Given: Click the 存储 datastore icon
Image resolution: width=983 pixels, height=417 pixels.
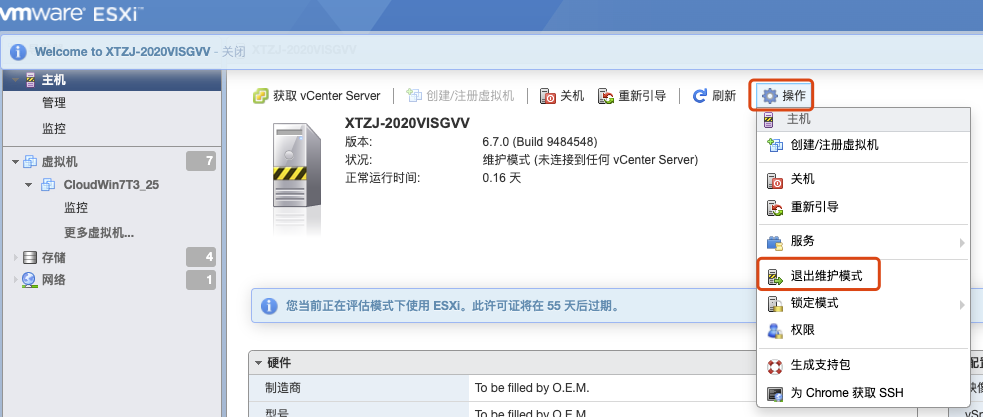Looking at the screenshot, I should click(x=29, y=258).
